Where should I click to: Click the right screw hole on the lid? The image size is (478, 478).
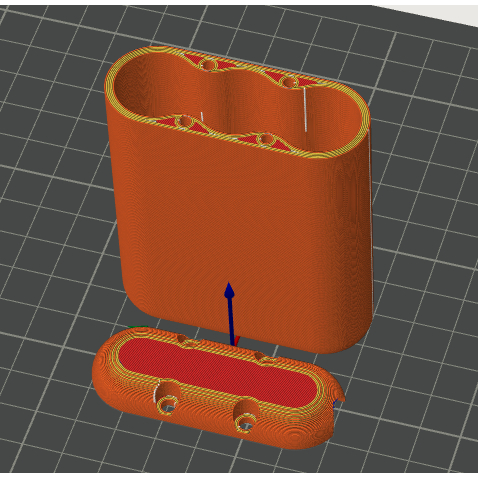(246, 424)
